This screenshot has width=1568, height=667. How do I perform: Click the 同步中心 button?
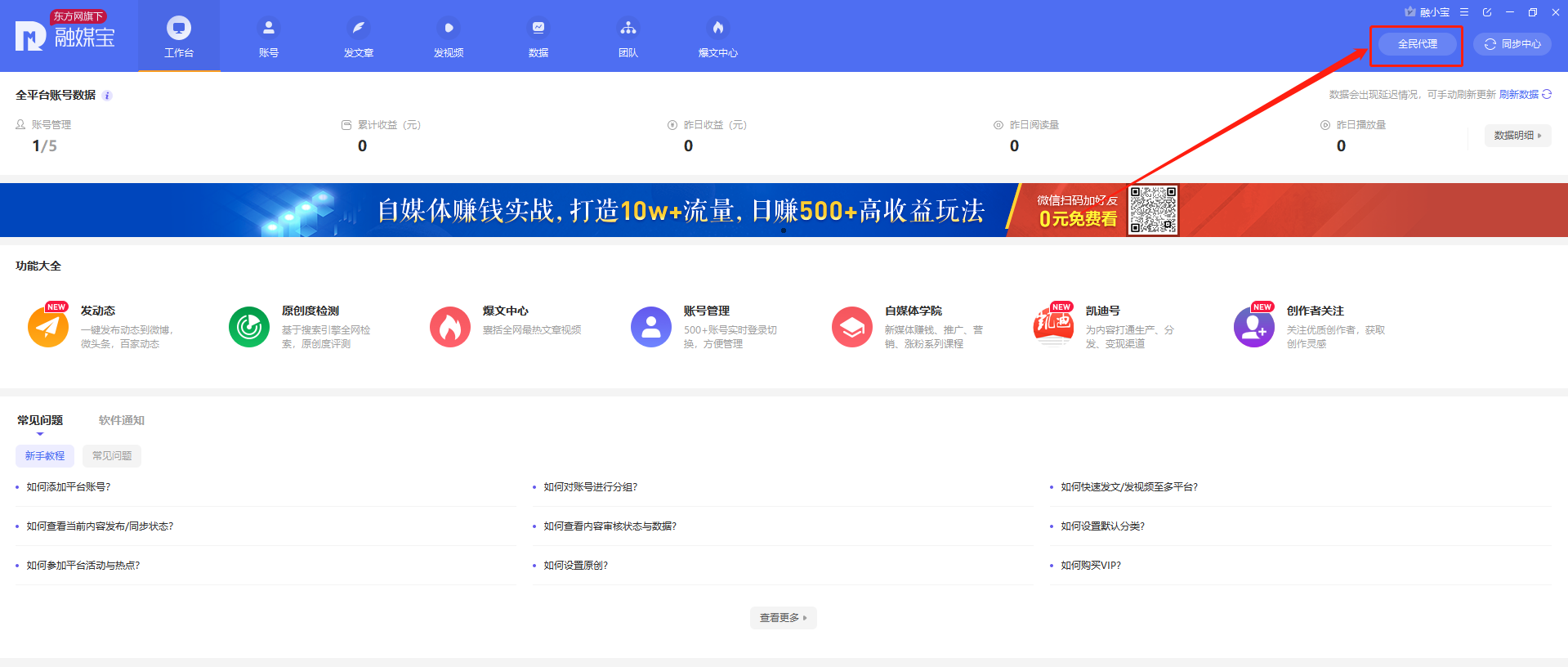[x=1512, y=44]
